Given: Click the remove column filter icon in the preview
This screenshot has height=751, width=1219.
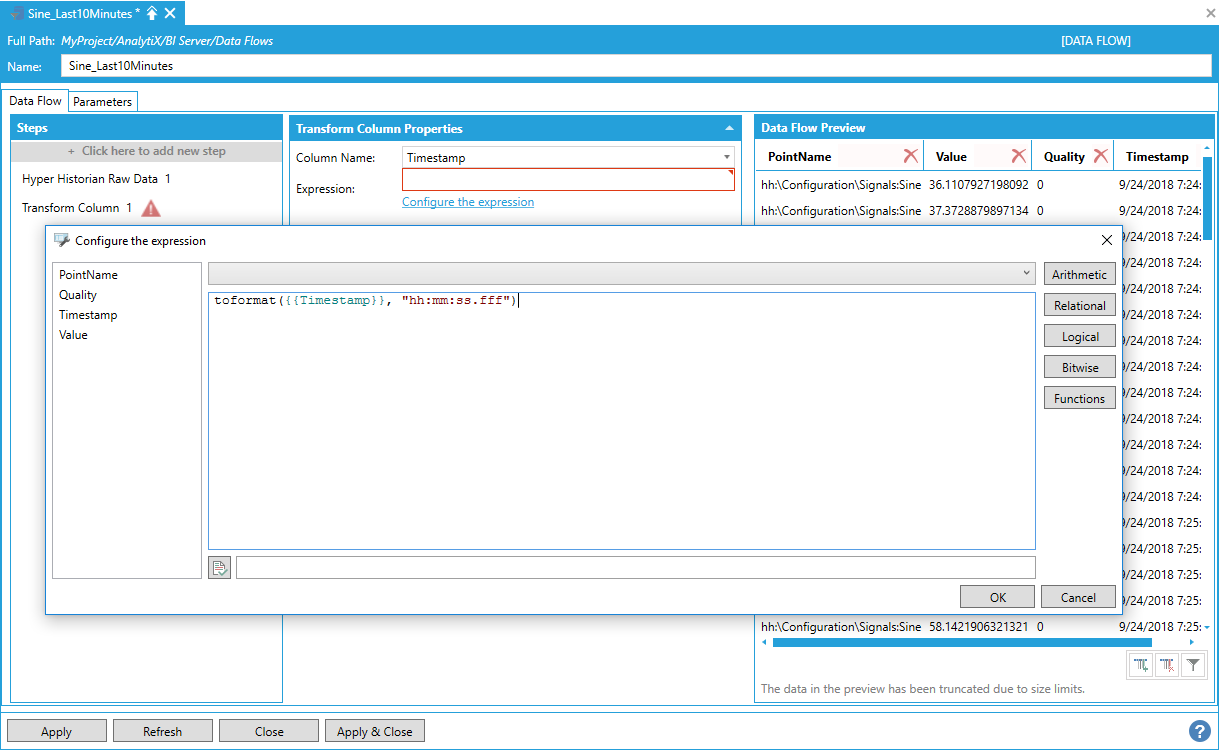Looking at the screenshot, I should [1166, 664].
